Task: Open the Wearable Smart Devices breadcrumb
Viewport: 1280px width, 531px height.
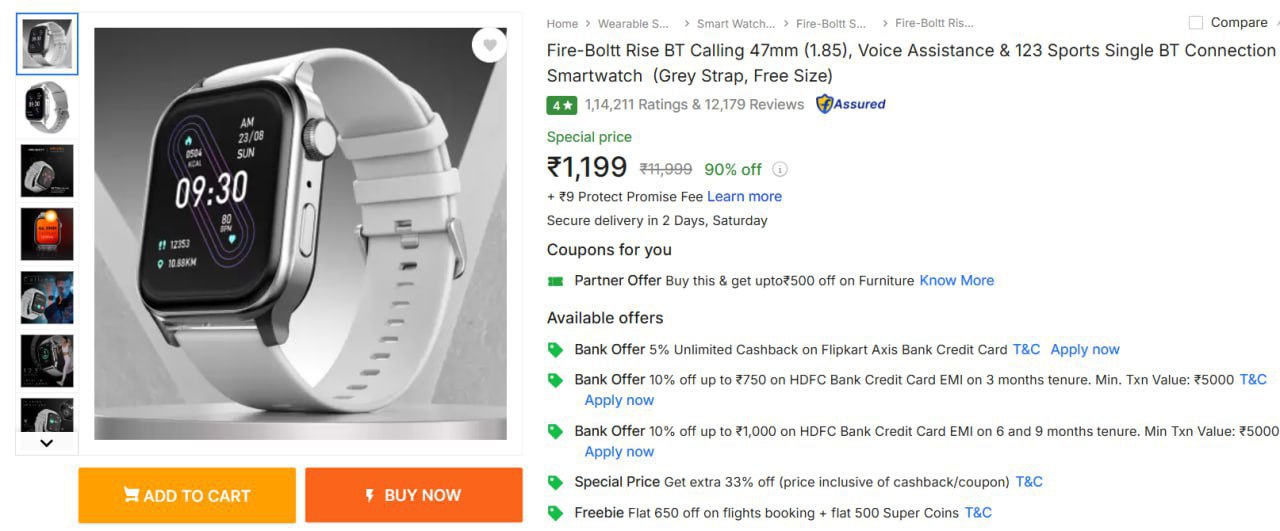Action: (633, 23)
